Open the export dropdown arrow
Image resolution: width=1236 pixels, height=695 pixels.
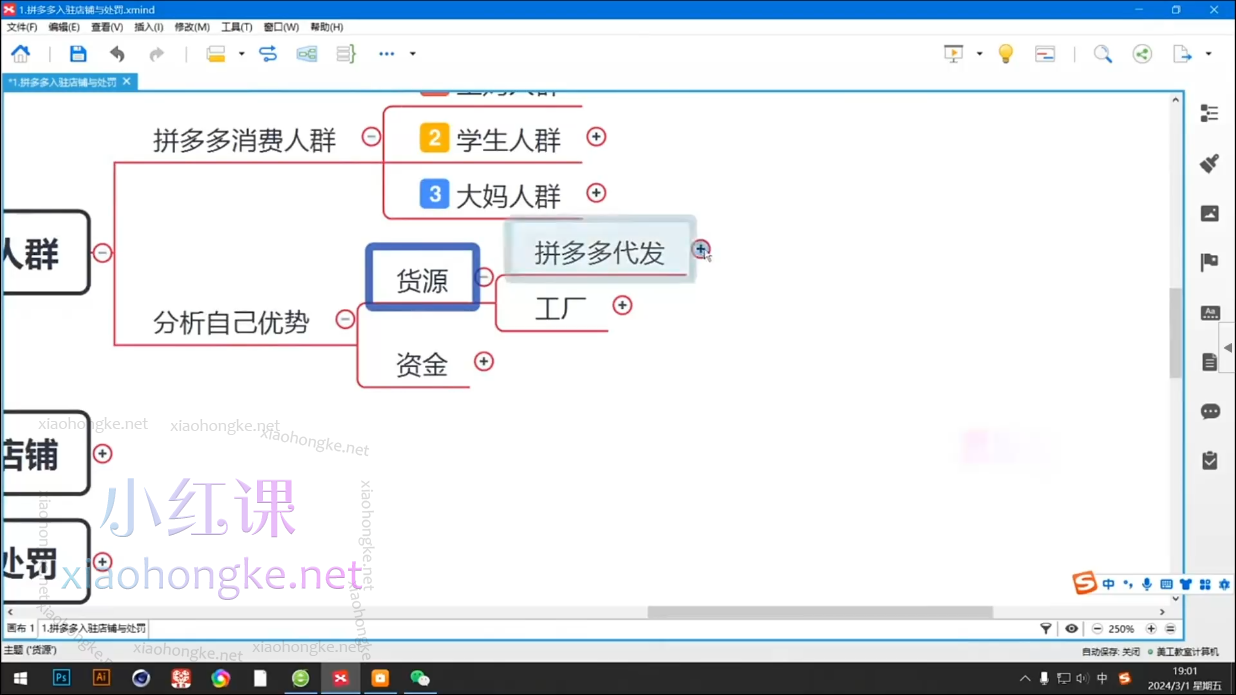point(1210,53)
